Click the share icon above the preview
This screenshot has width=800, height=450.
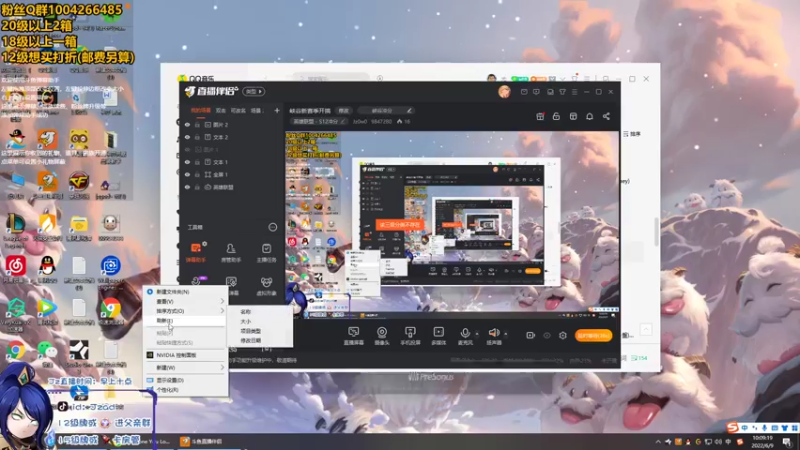coord(606,116)
